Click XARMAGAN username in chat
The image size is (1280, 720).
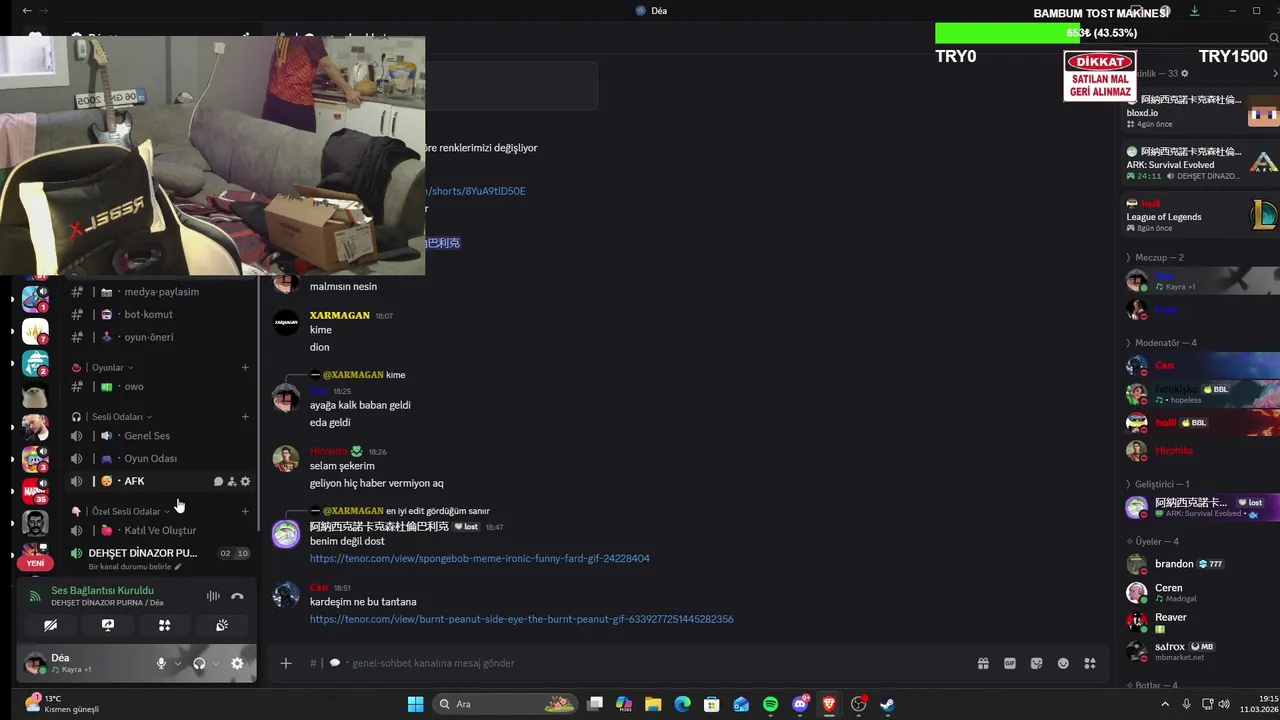pyautogui.click(x=339, y=316)
